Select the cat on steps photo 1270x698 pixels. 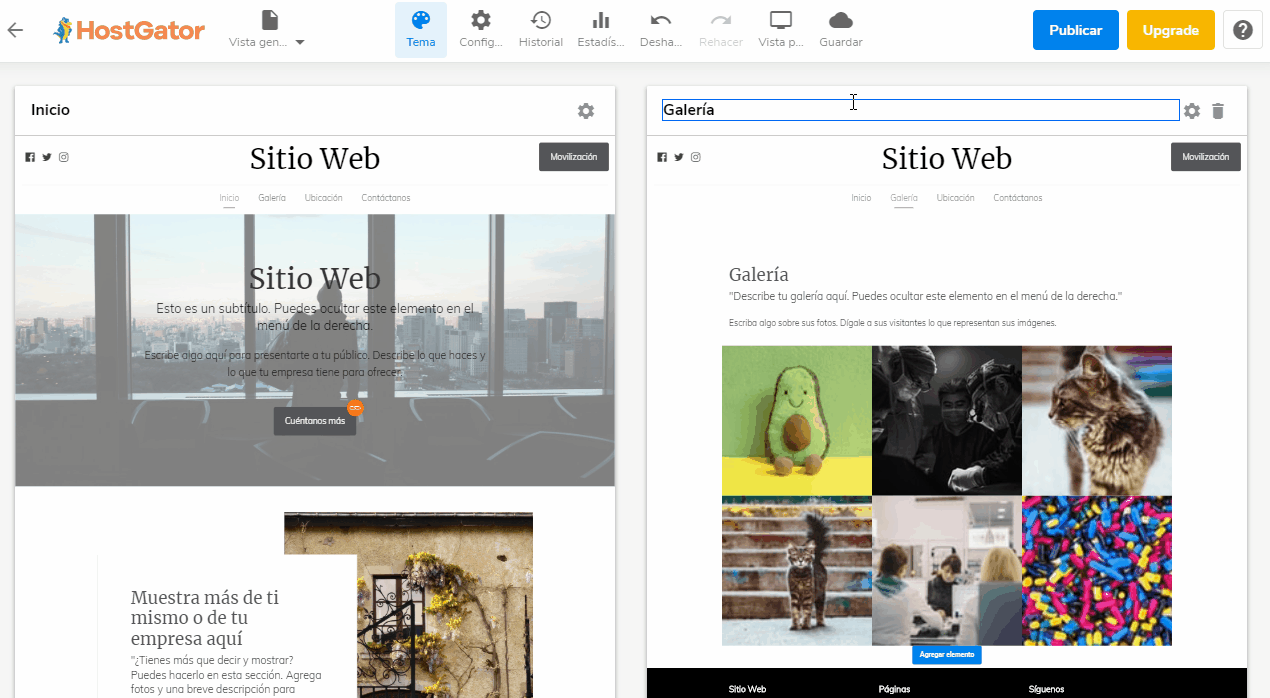[x=797, y=571]
